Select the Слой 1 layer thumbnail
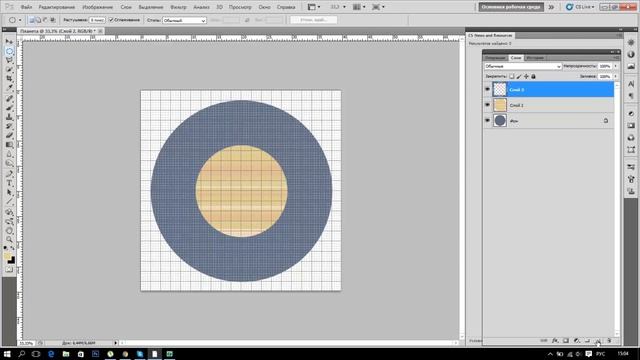The height and width of the screenshot is (360, 640). (x=500, y=105)
